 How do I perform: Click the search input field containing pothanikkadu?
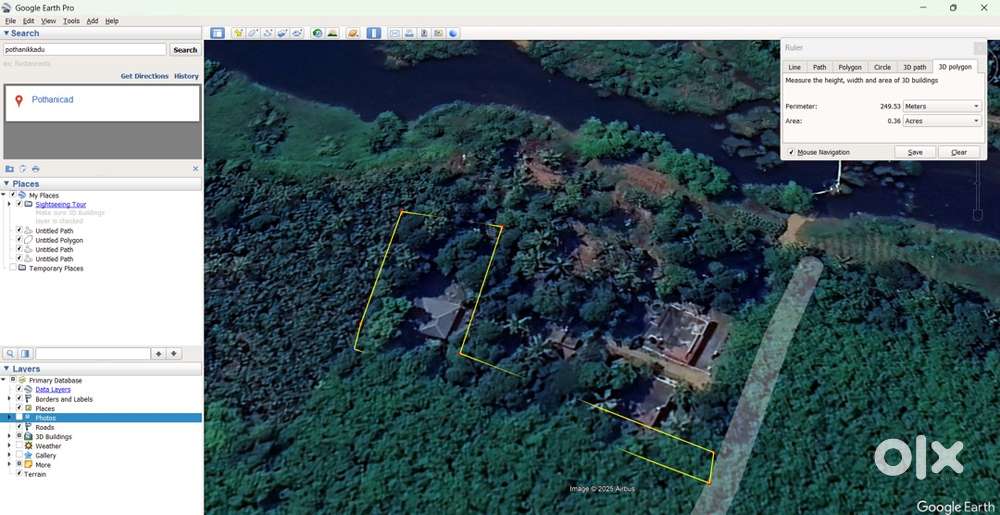84,49
